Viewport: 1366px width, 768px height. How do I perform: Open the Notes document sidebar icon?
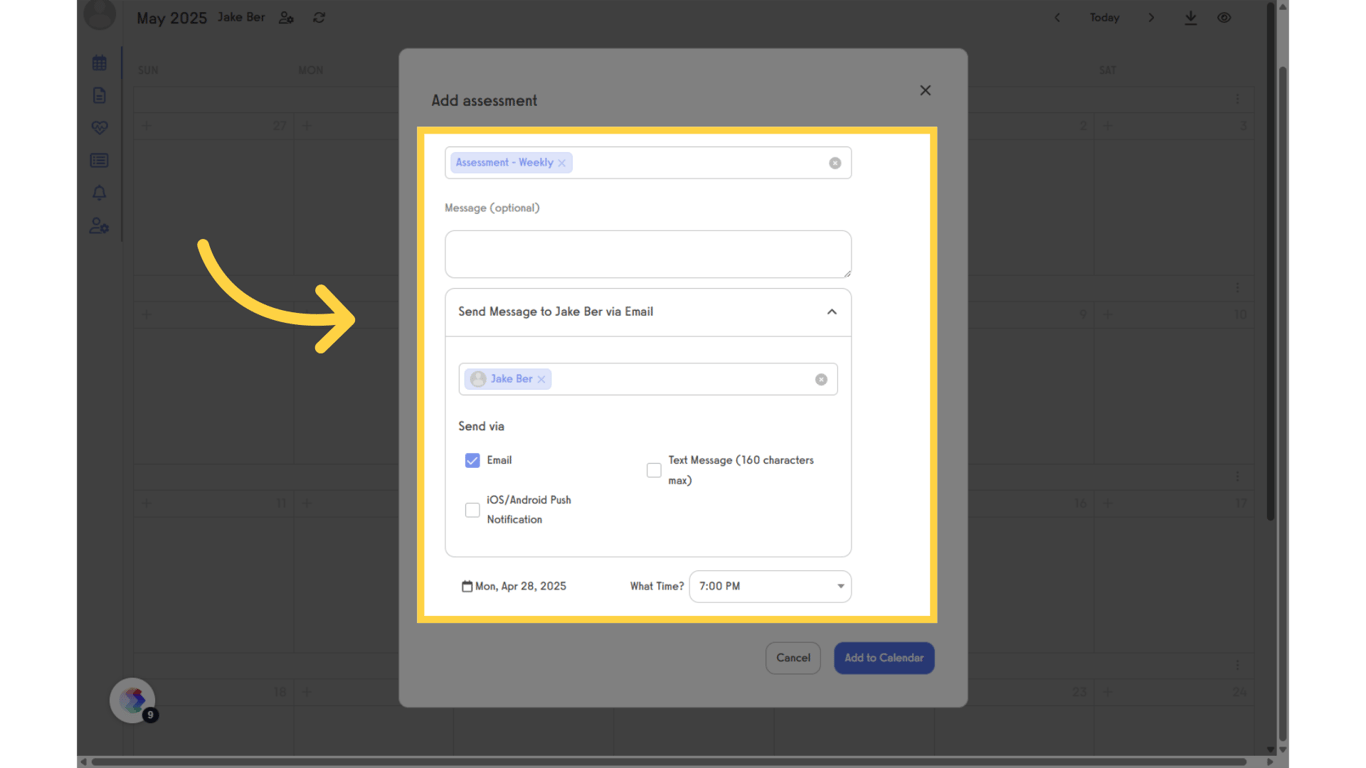[x=98, y=95]
